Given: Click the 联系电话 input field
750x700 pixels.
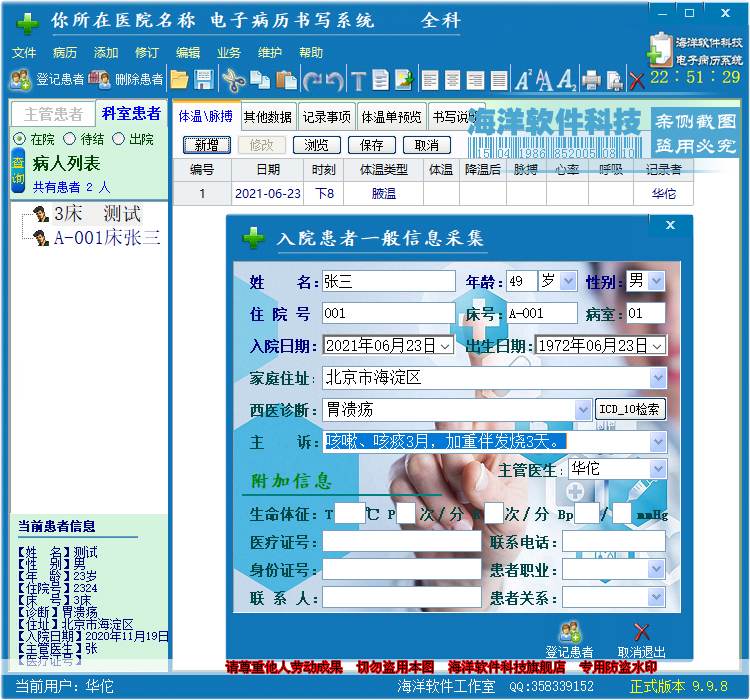Looking at the screenshot, I should (613, 542).
